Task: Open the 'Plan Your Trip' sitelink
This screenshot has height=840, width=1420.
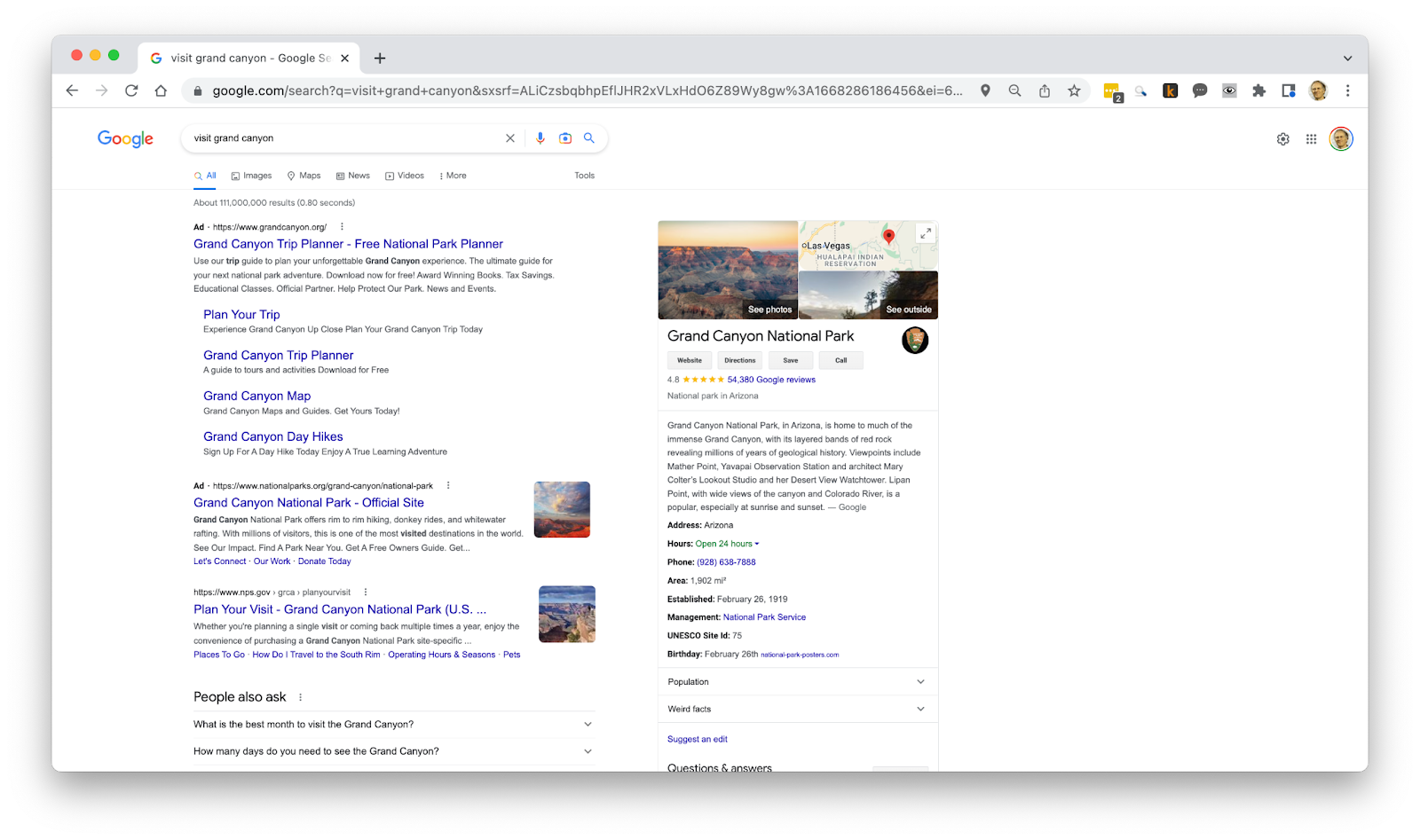Action: click(241, 315)
